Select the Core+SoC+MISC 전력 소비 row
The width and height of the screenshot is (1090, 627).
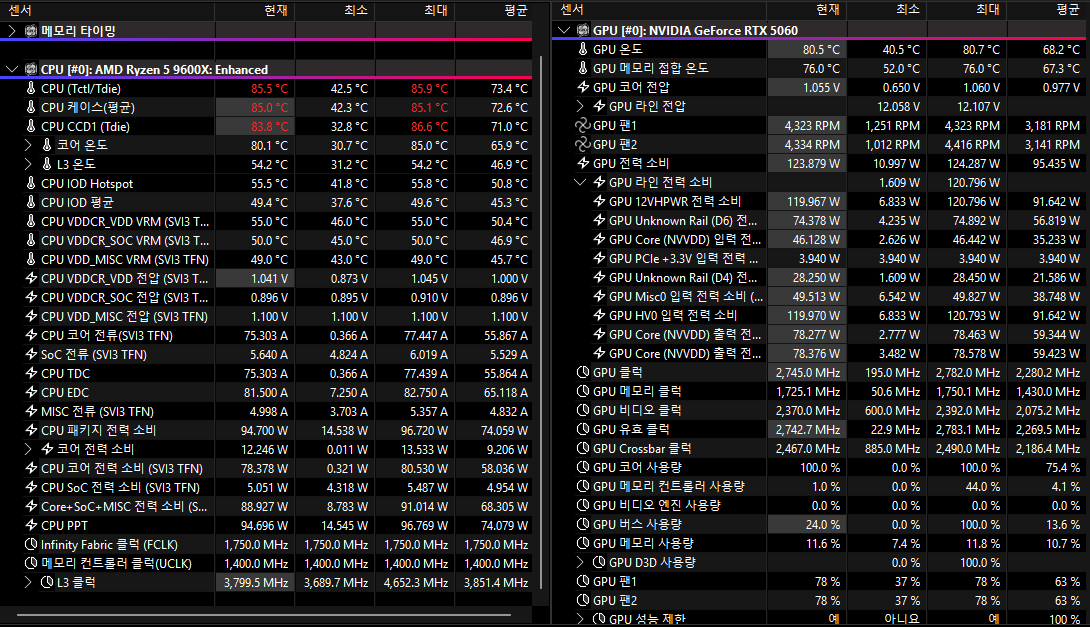[x=266, y=506]
